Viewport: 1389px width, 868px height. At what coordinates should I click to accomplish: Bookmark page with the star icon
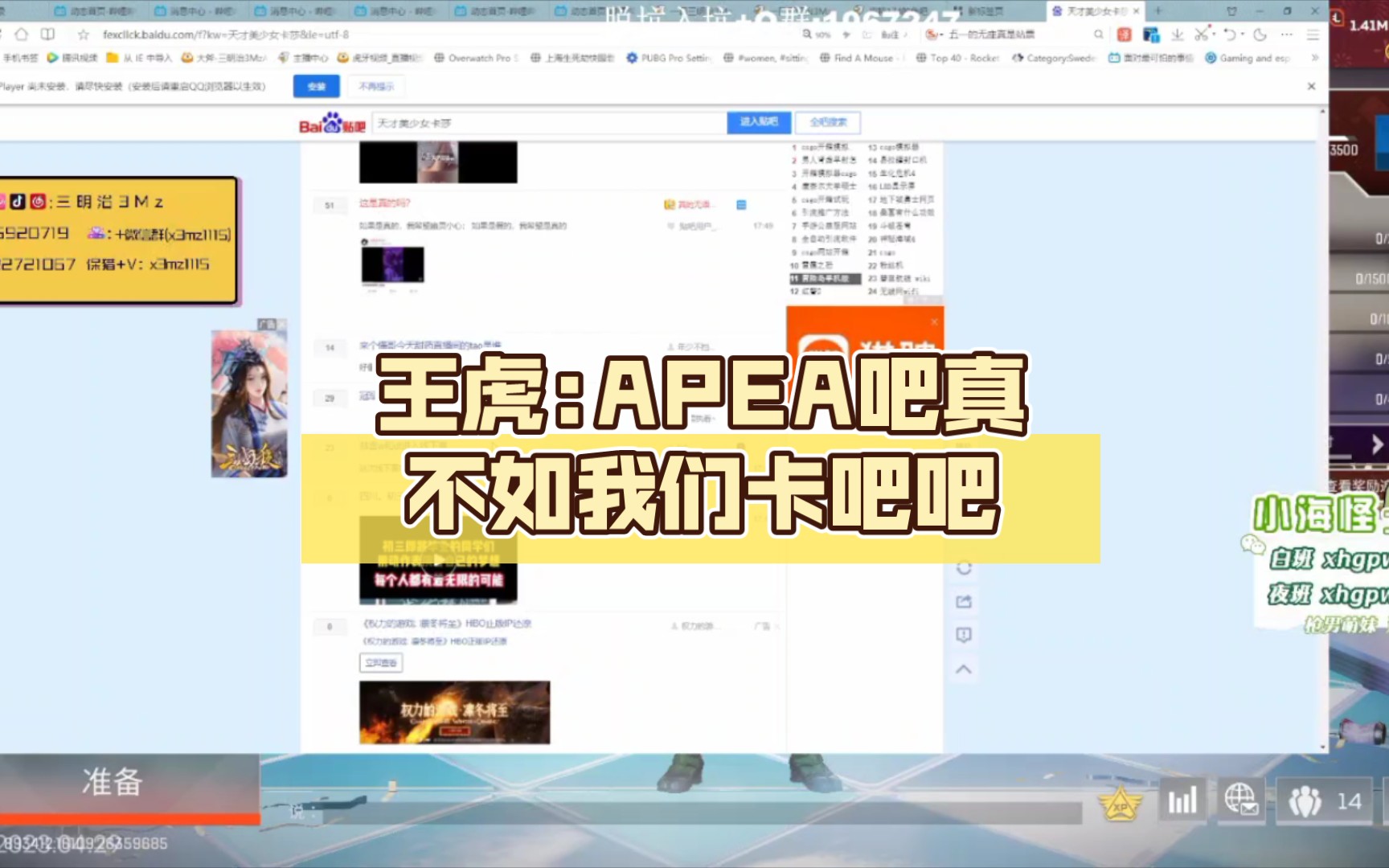pos(83,35)
